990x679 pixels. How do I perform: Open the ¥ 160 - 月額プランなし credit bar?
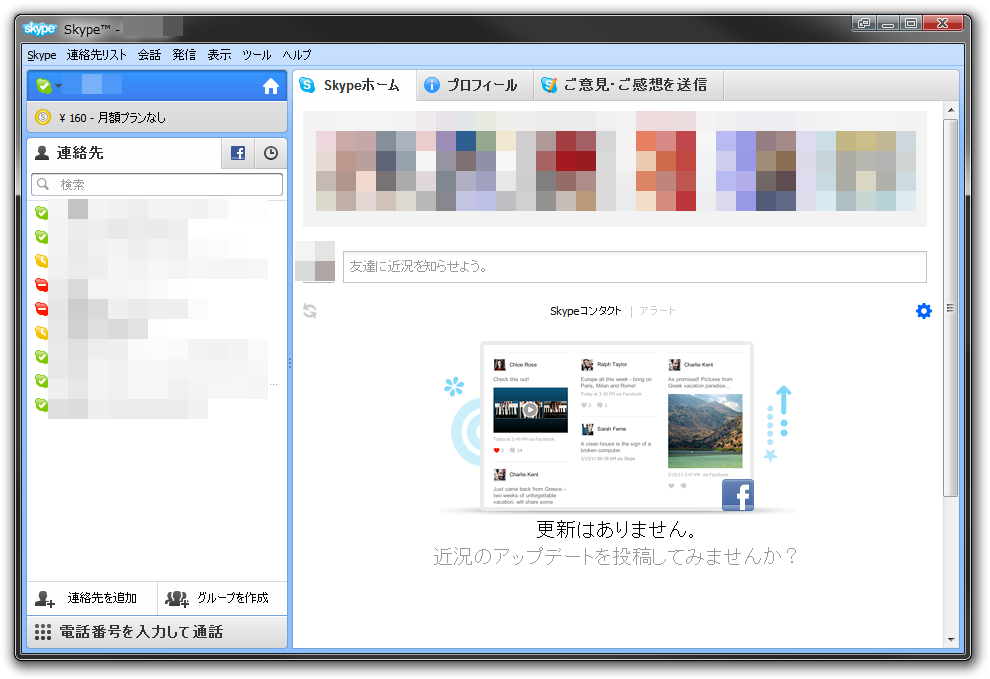157,117
